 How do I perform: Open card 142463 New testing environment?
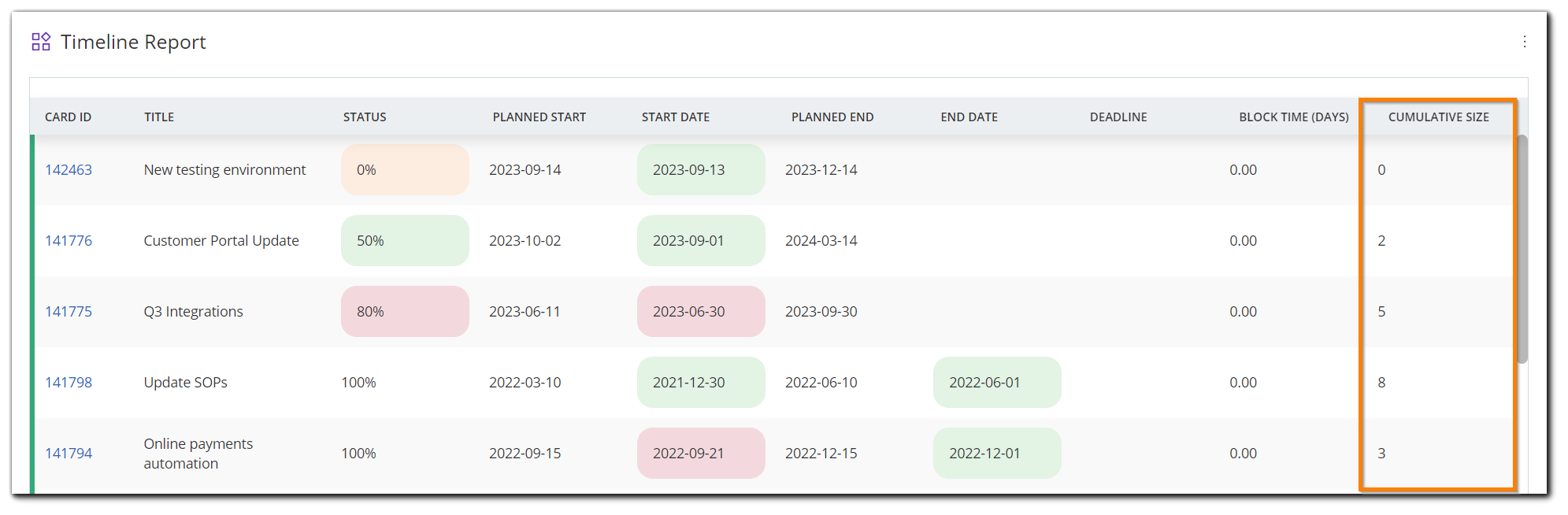pos(69,169)
